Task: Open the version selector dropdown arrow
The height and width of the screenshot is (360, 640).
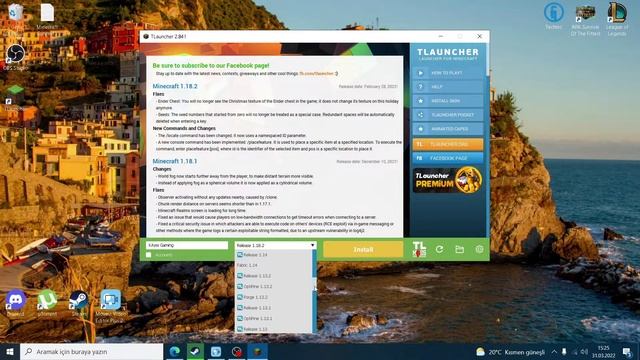Action: click(x=313, y=245)
